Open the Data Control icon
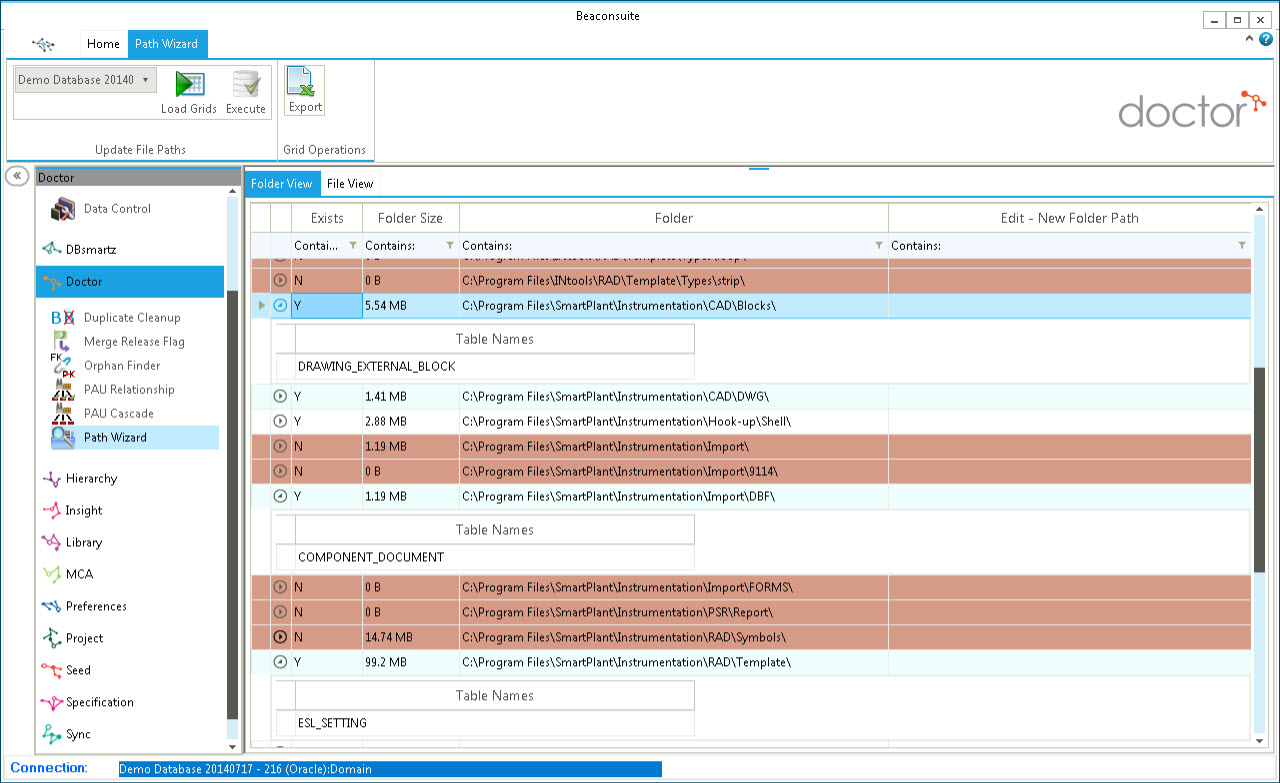1280x783 pixels. coord(65,209)
